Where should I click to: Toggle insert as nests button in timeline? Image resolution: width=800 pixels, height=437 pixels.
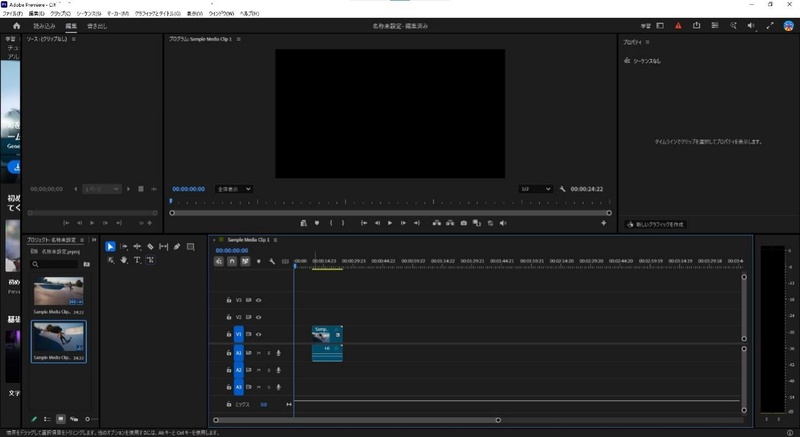click(x=219, y=262)
